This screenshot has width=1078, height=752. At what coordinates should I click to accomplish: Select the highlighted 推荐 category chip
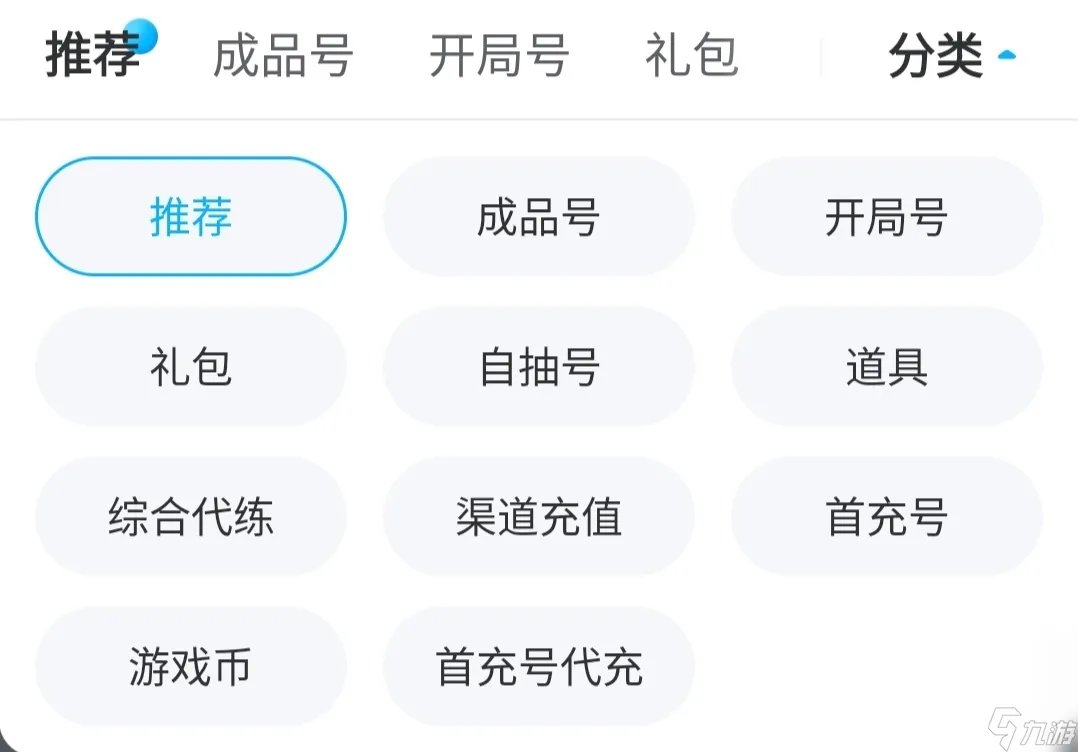(190, 216)
